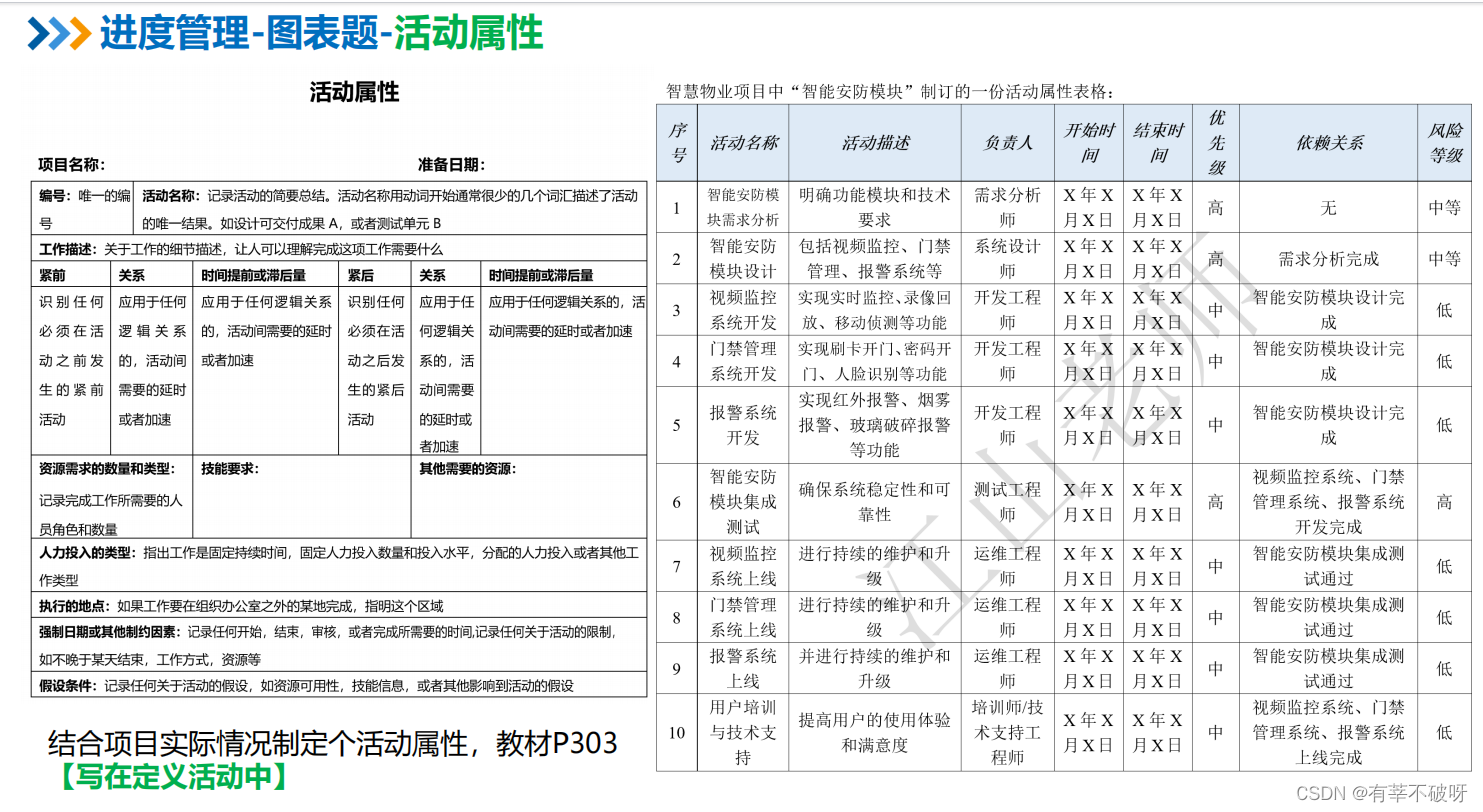Click the risk level 高 in row 6
Screen dimensions: 1483x812
coord(1444,502)
